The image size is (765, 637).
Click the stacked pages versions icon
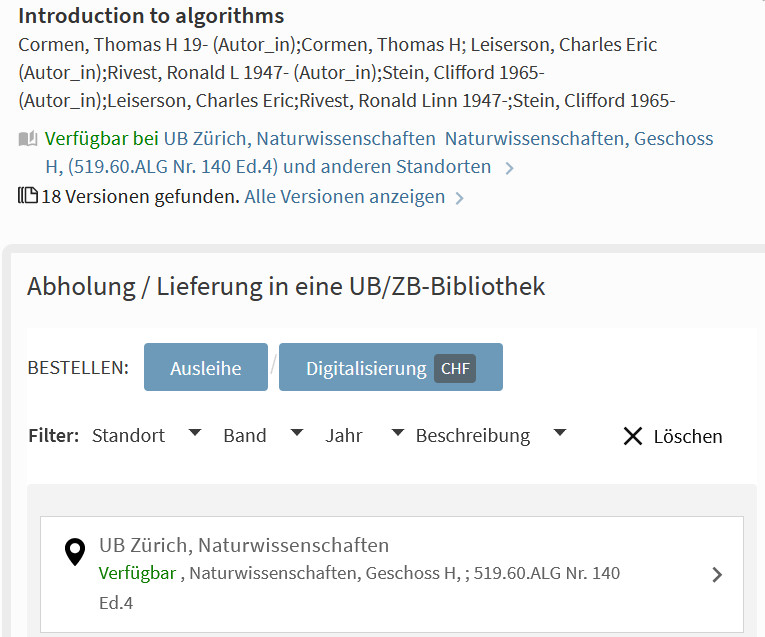coord(28,196)
